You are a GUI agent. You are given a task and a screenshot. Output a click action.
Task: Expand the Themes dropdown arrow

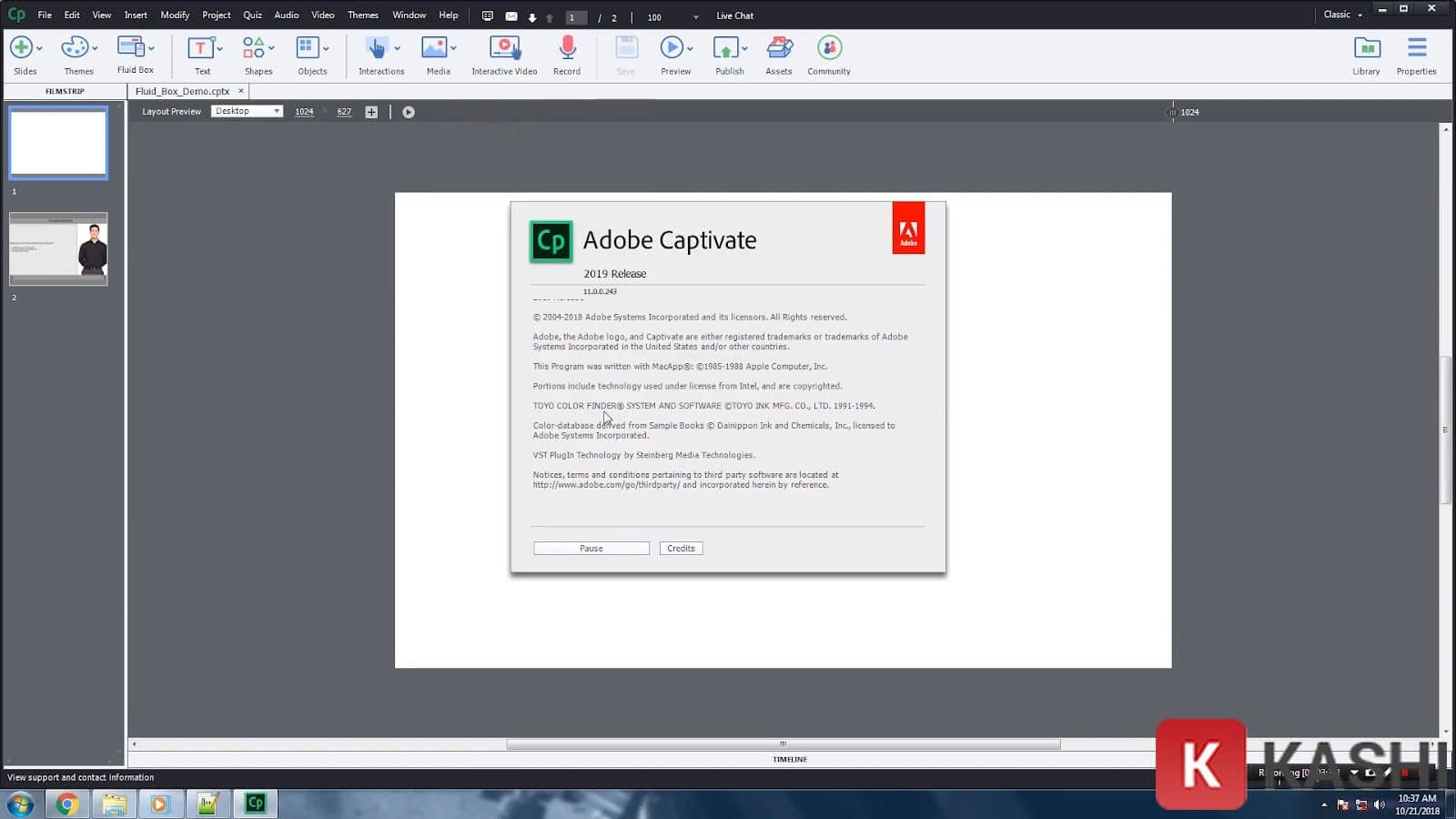(95, 48)
